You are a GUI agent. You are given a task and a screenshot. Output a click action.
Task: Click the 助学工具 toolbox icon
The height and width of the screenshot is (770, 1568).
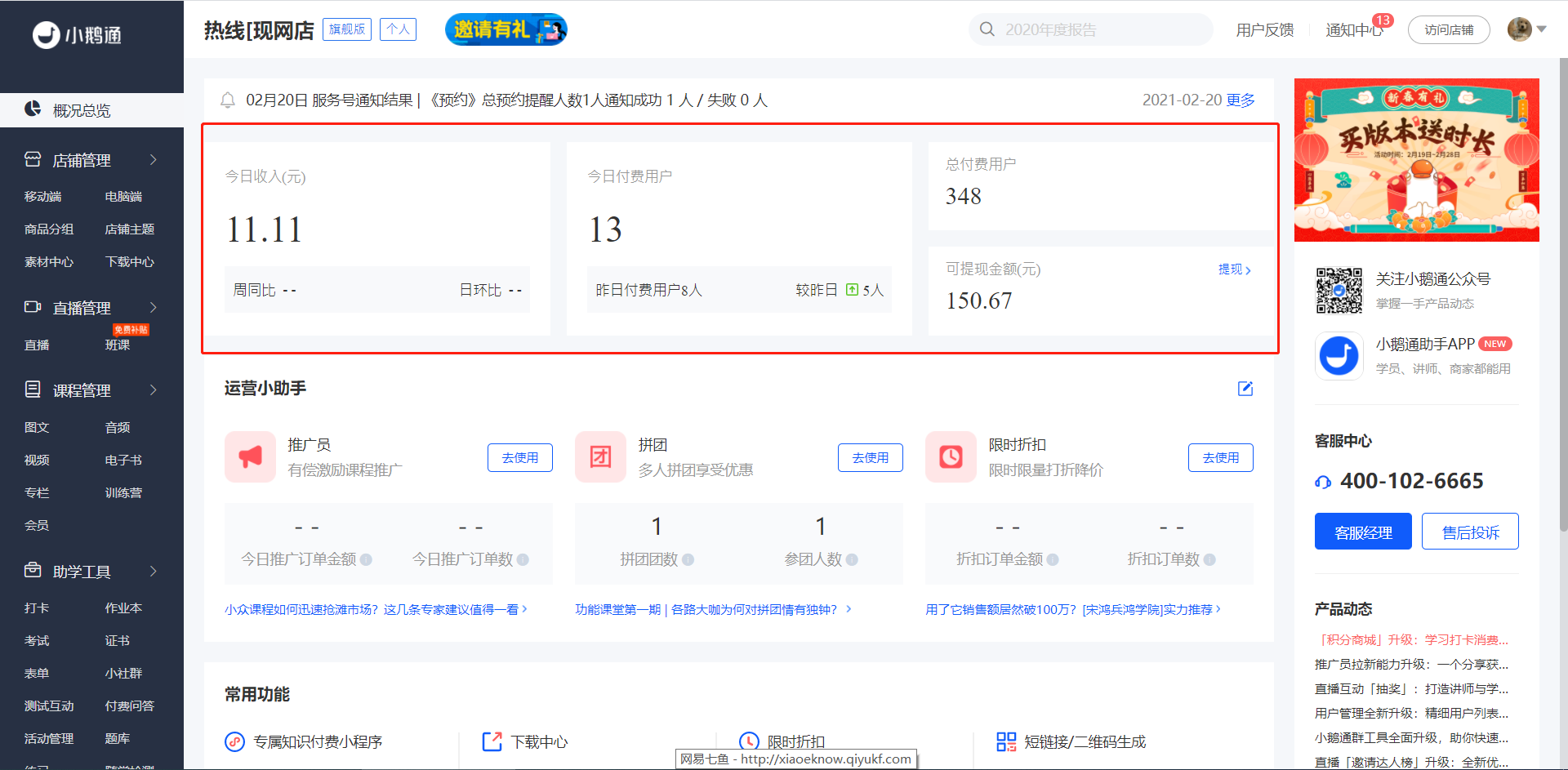click(33, 570)
